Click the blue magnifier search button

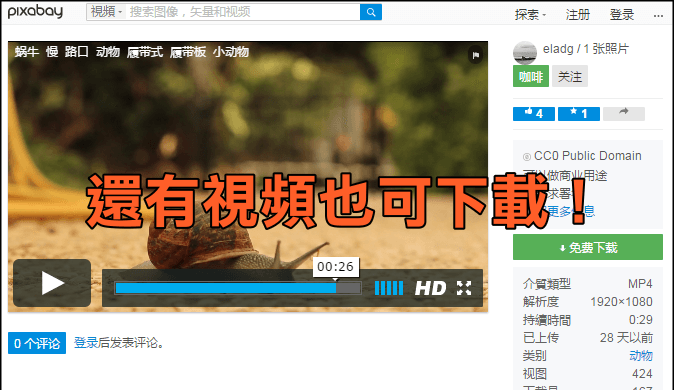[371, 12]
